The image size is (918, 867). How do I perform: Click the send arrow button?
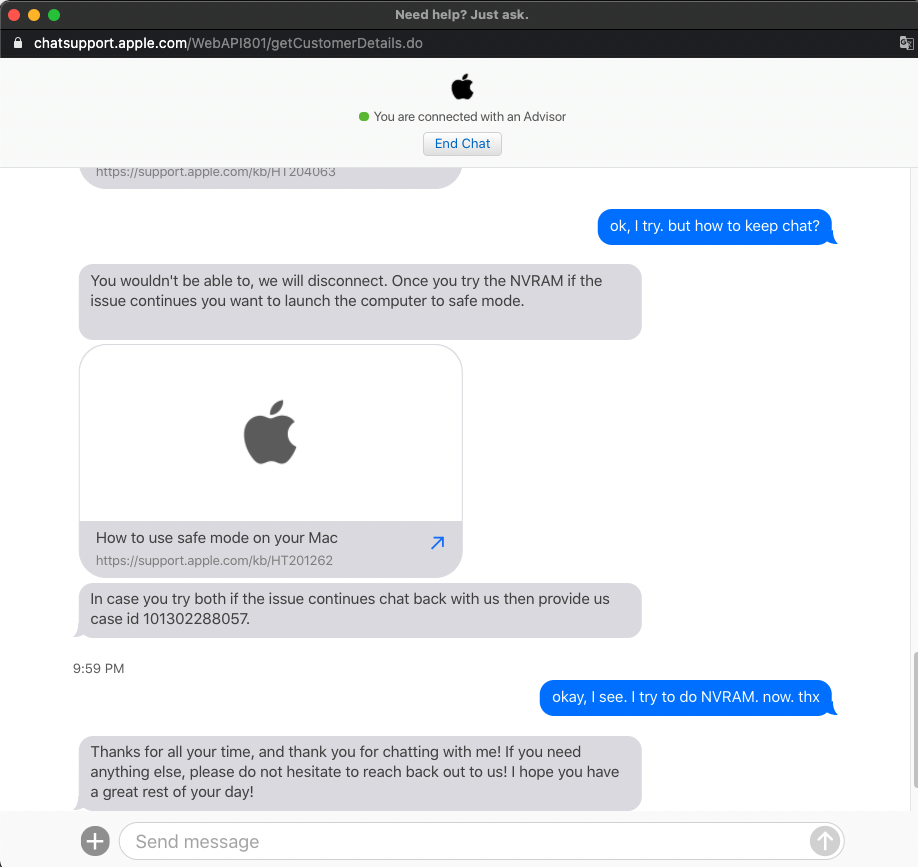click(x=824, y=841)
